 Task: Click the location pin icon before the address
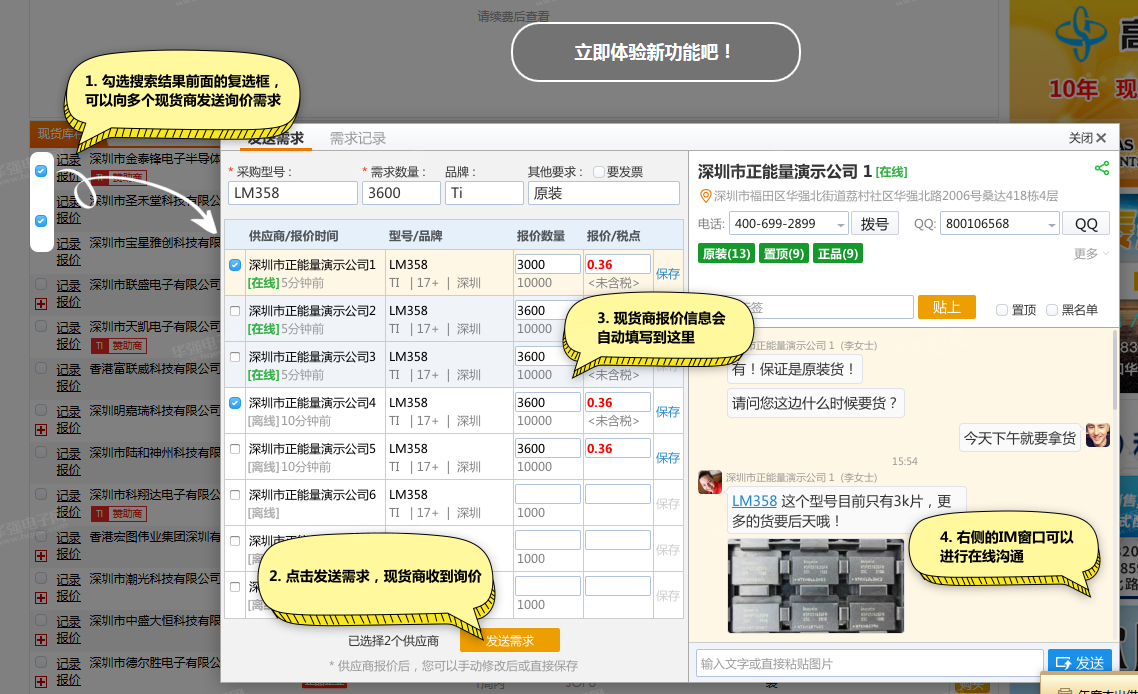tap(705, 198)
